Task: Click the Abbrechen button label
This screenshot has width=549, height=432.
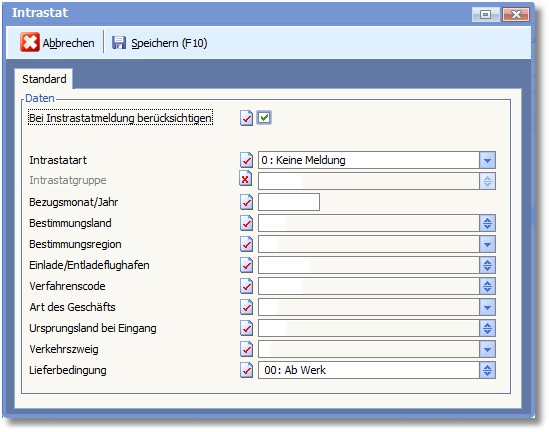Action: pyautogui.click(x=69, y=43)
